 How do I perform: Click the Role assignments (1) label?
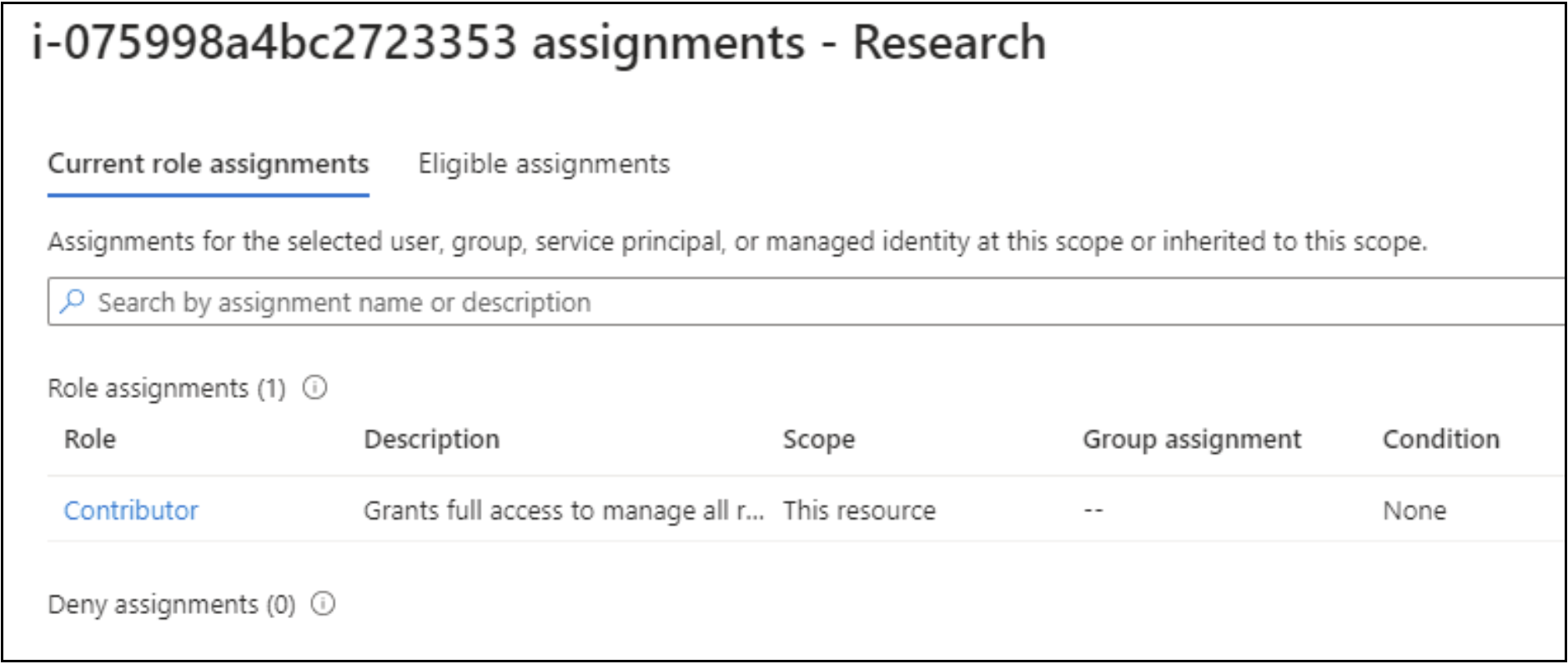coord(167,387)
